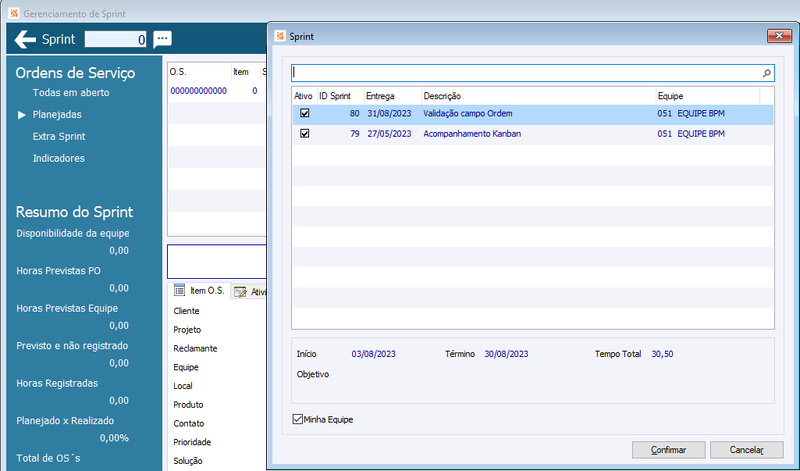
Task: Click the Cancelar button
Action: 746,450
